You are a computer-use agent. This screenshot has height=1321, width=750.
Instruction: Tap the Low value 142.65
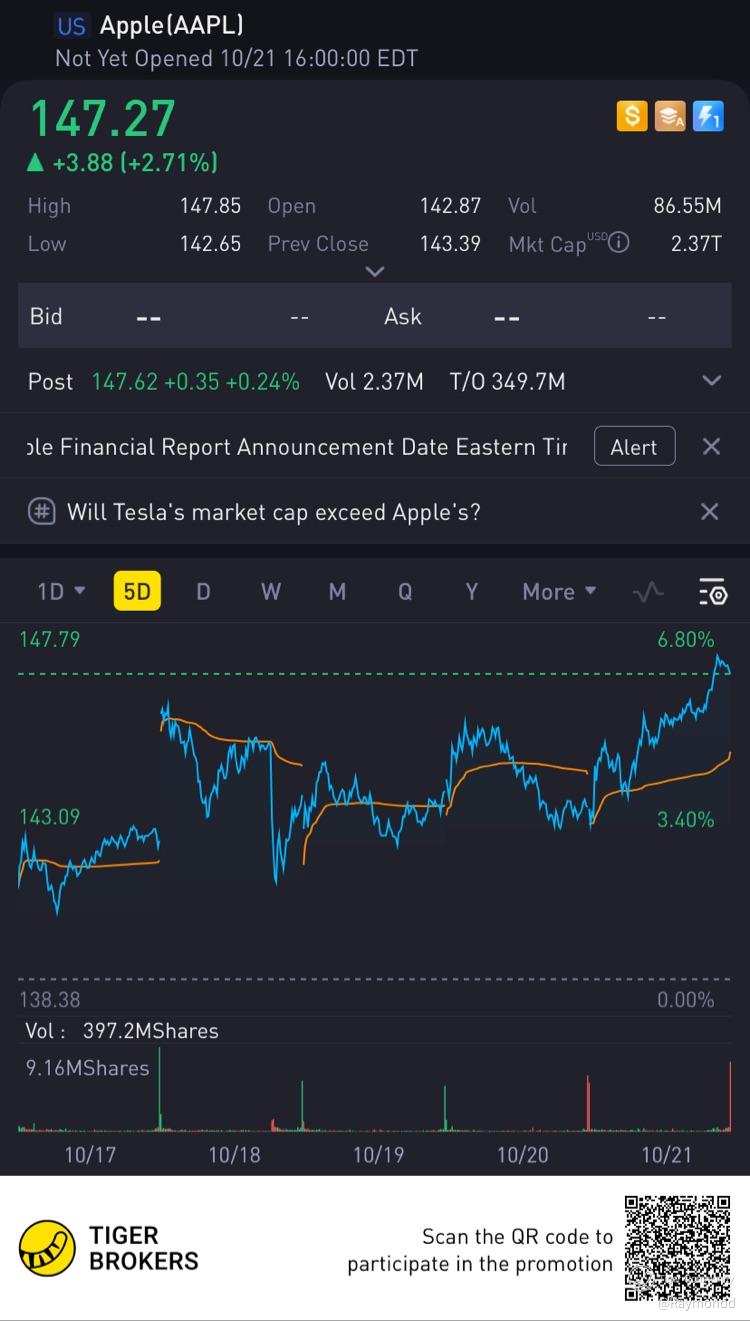click(210, 243)
